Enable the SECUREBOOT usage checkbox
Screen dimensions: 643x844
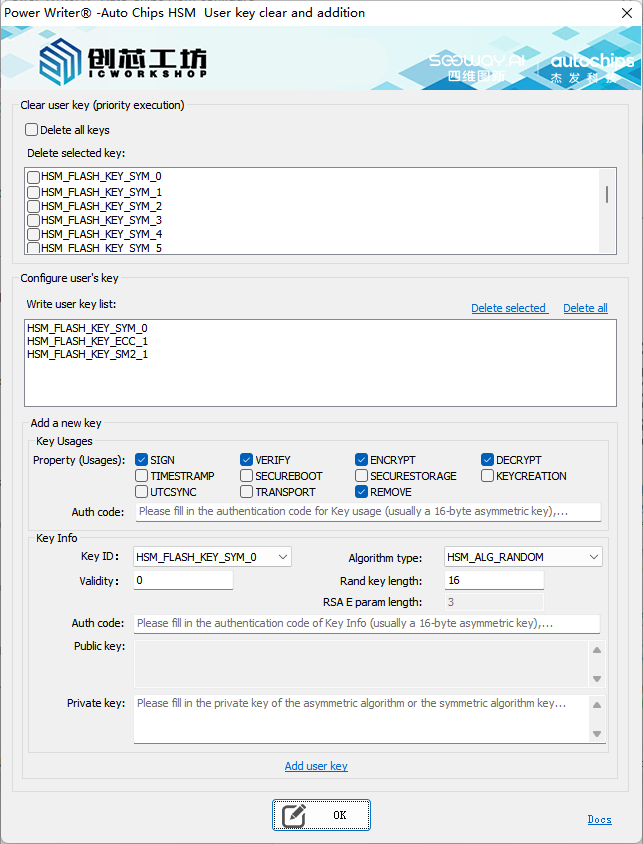pyautogui.click(x=247, y=476)
